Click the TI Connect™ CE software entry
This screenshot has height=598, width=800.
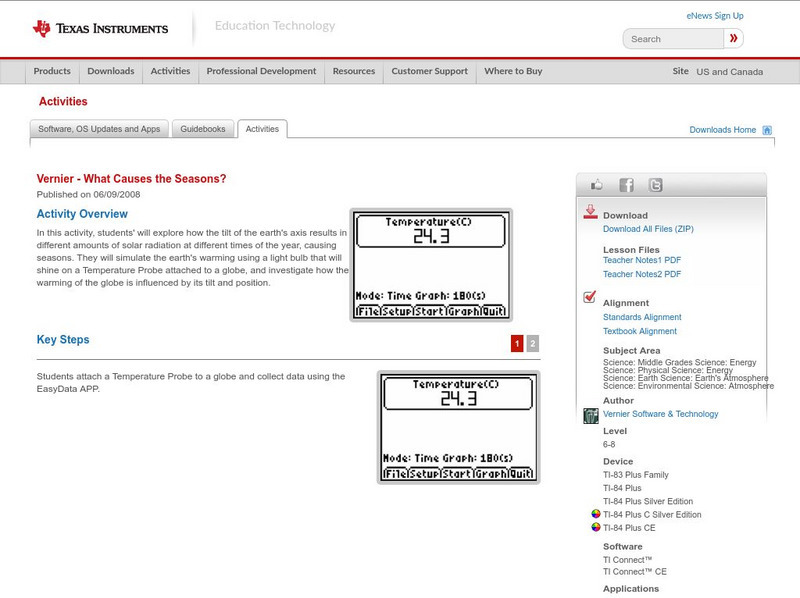point(635,571)
